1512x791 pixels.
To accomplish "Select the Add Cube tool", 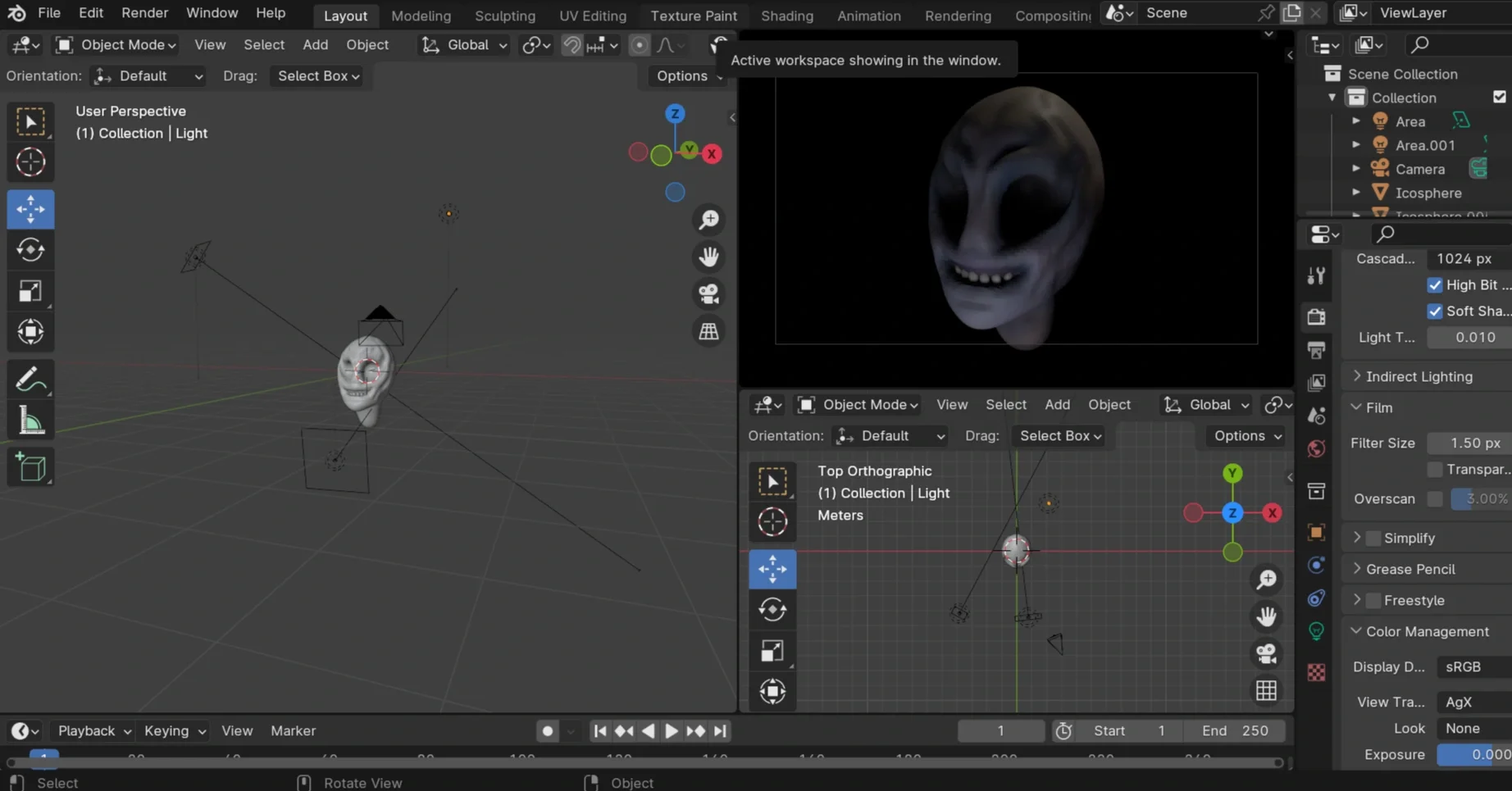I will coord(30,467).
